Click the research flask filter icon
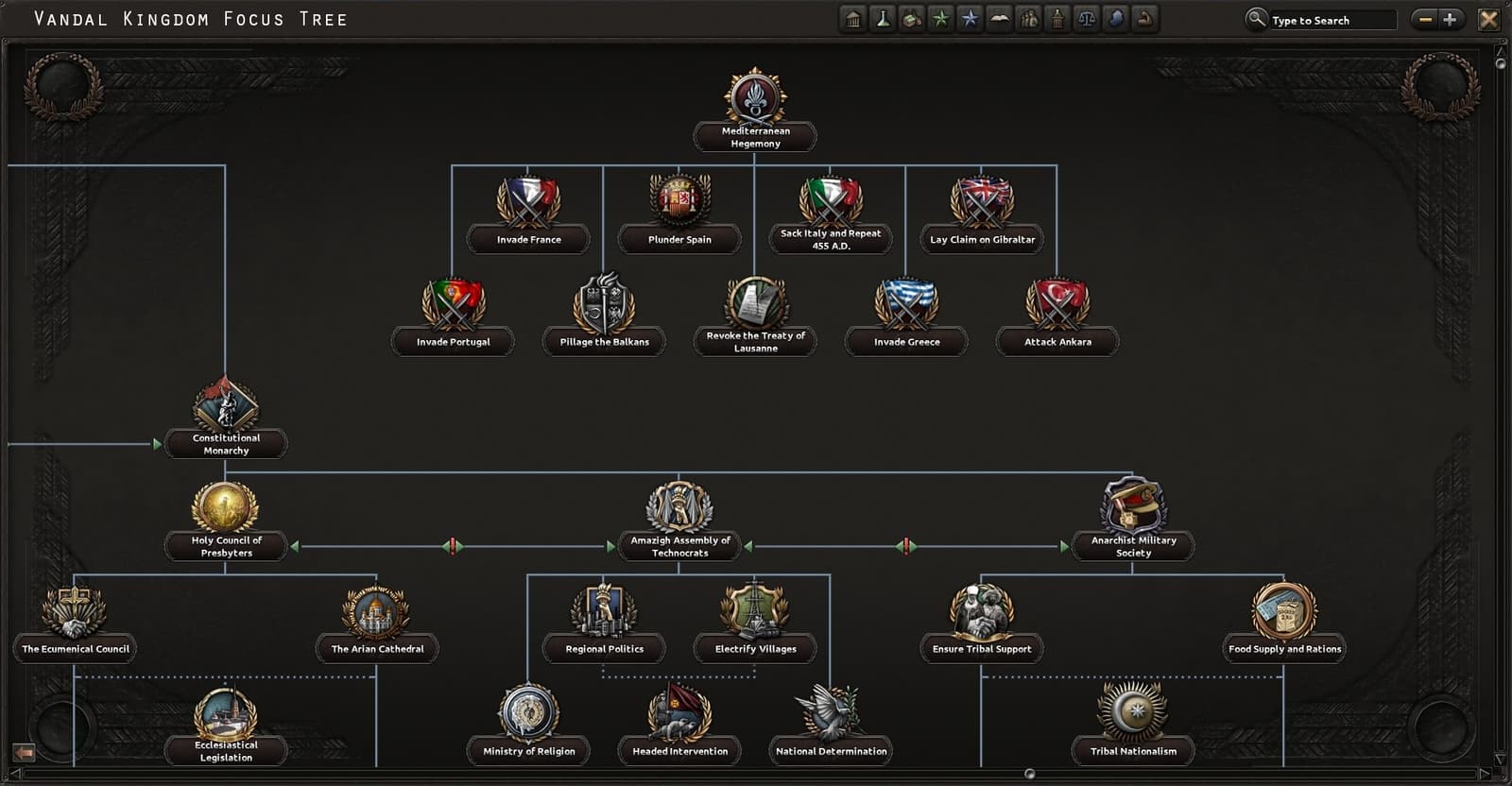 883,19
